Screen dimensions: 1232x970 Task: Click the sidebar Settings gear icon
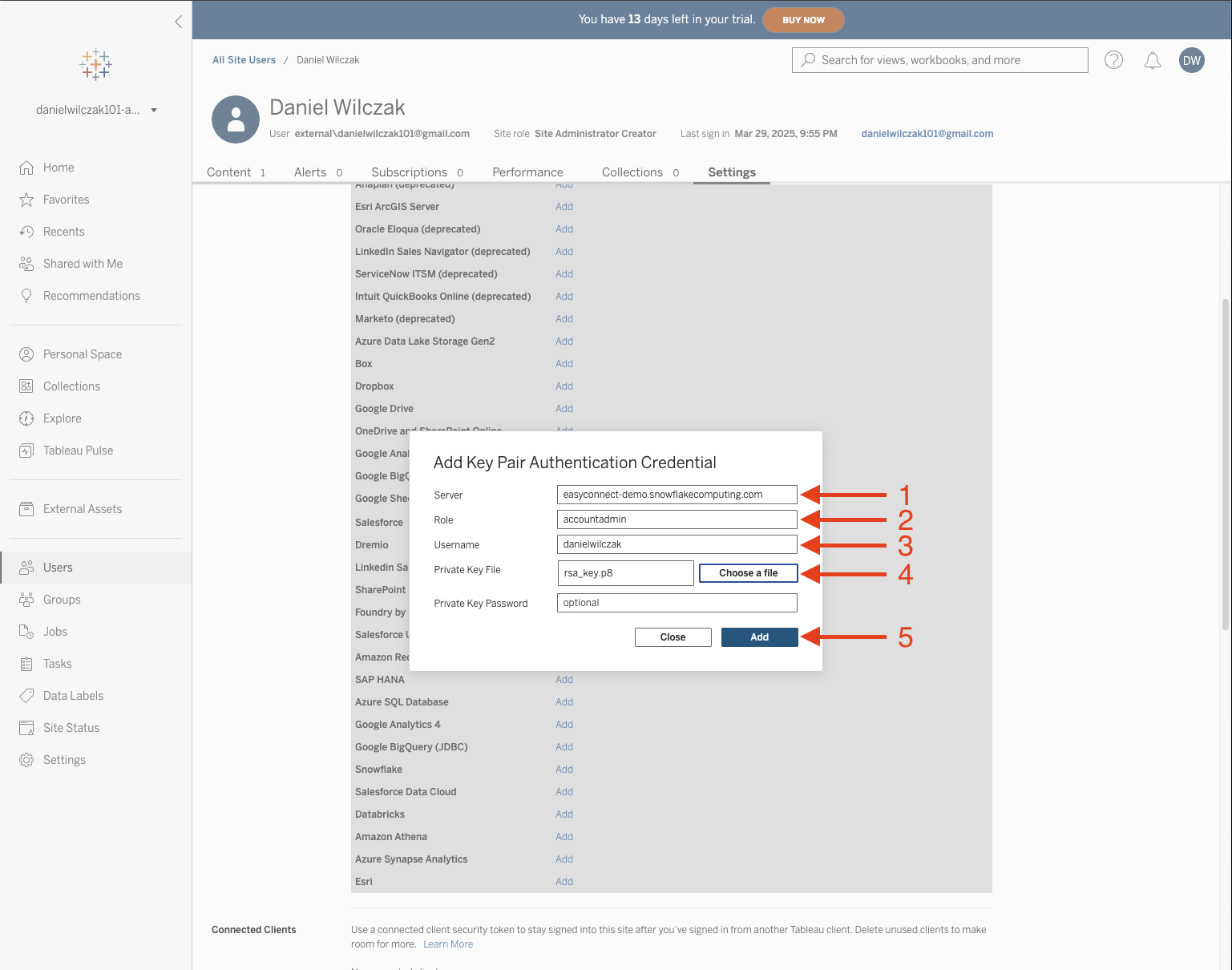(26, 760)
